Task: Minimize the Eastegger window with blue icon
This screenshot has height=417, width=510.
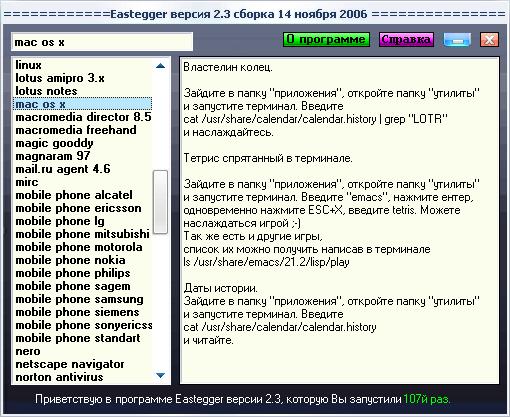Action: coord(457,39)
